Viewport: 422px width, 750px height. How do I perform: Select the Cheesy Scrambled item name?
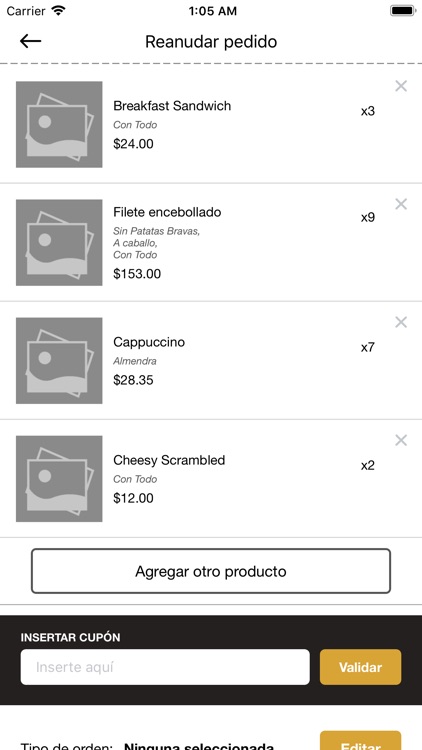tap(169, 460)
